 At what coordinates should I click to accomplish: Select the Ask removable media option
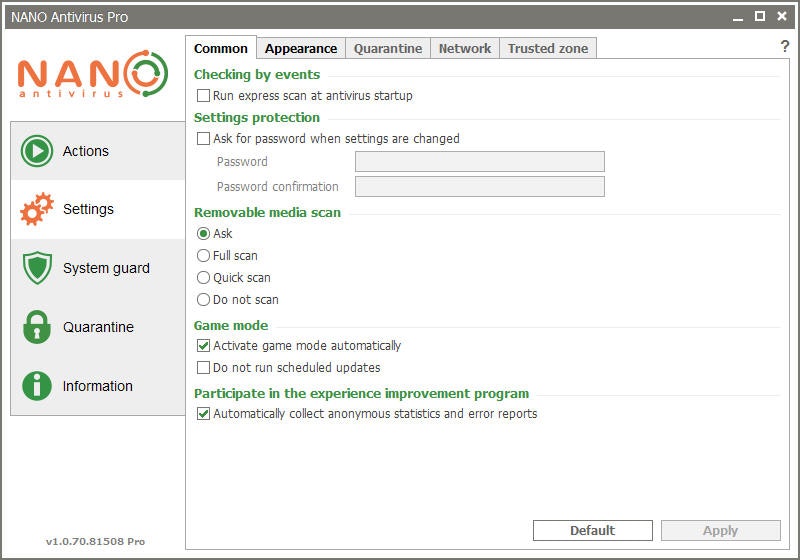click(203, 234)
